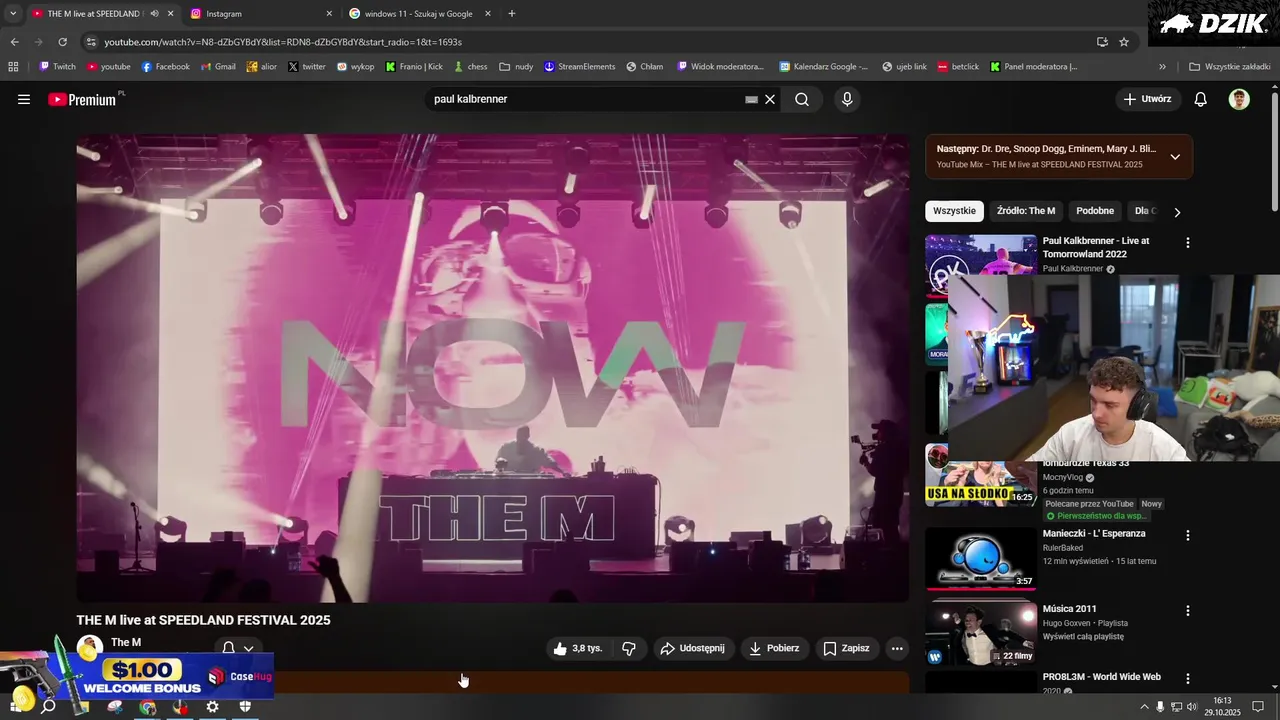Open the options menu for PRO8L3M - World Wide Web
Viewport: 1280px width, 720px height.
1188,678
